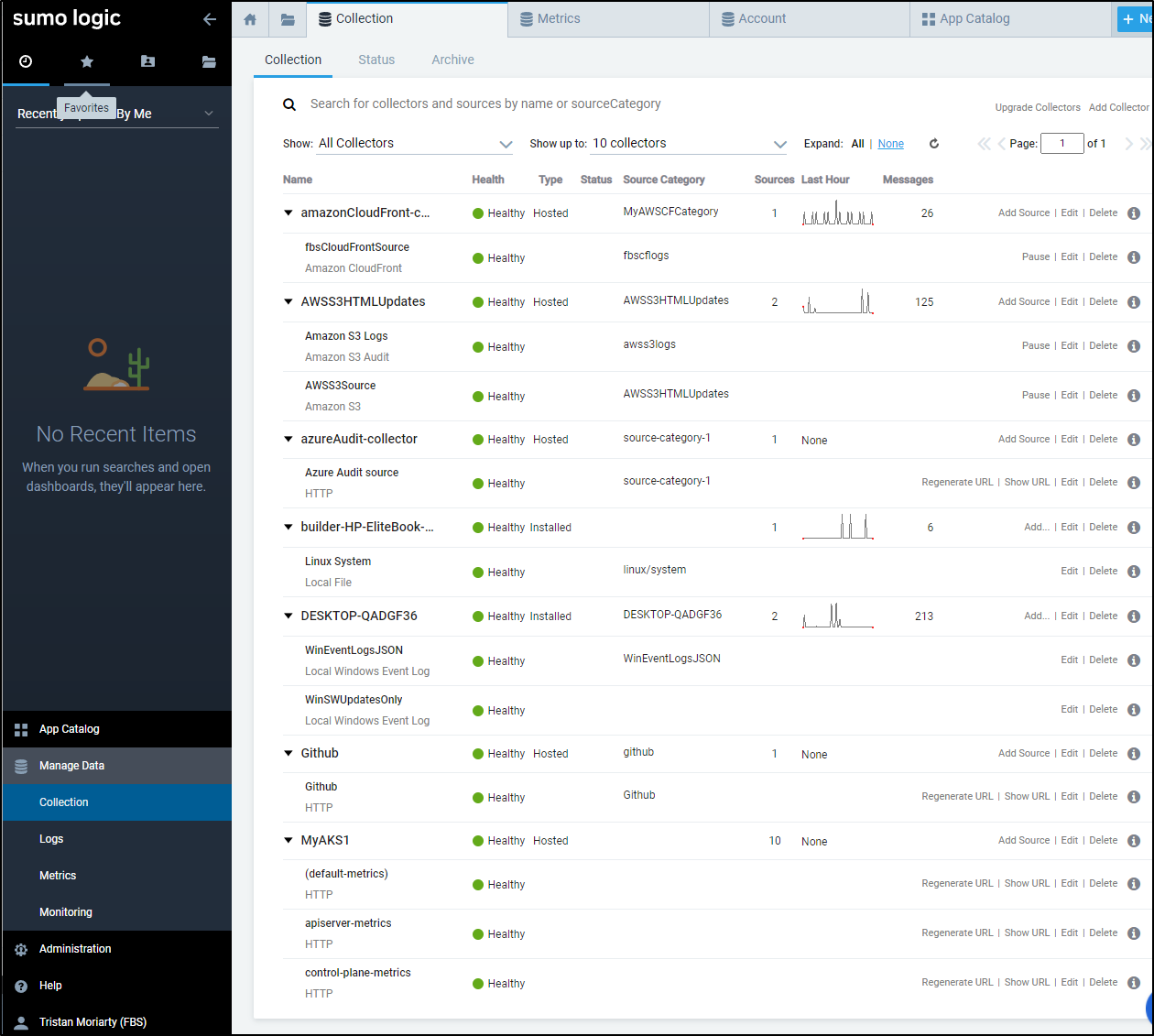Regenerate URL for Azure Audit source
Screen dimensions: 1154x1036
(957, 483)
